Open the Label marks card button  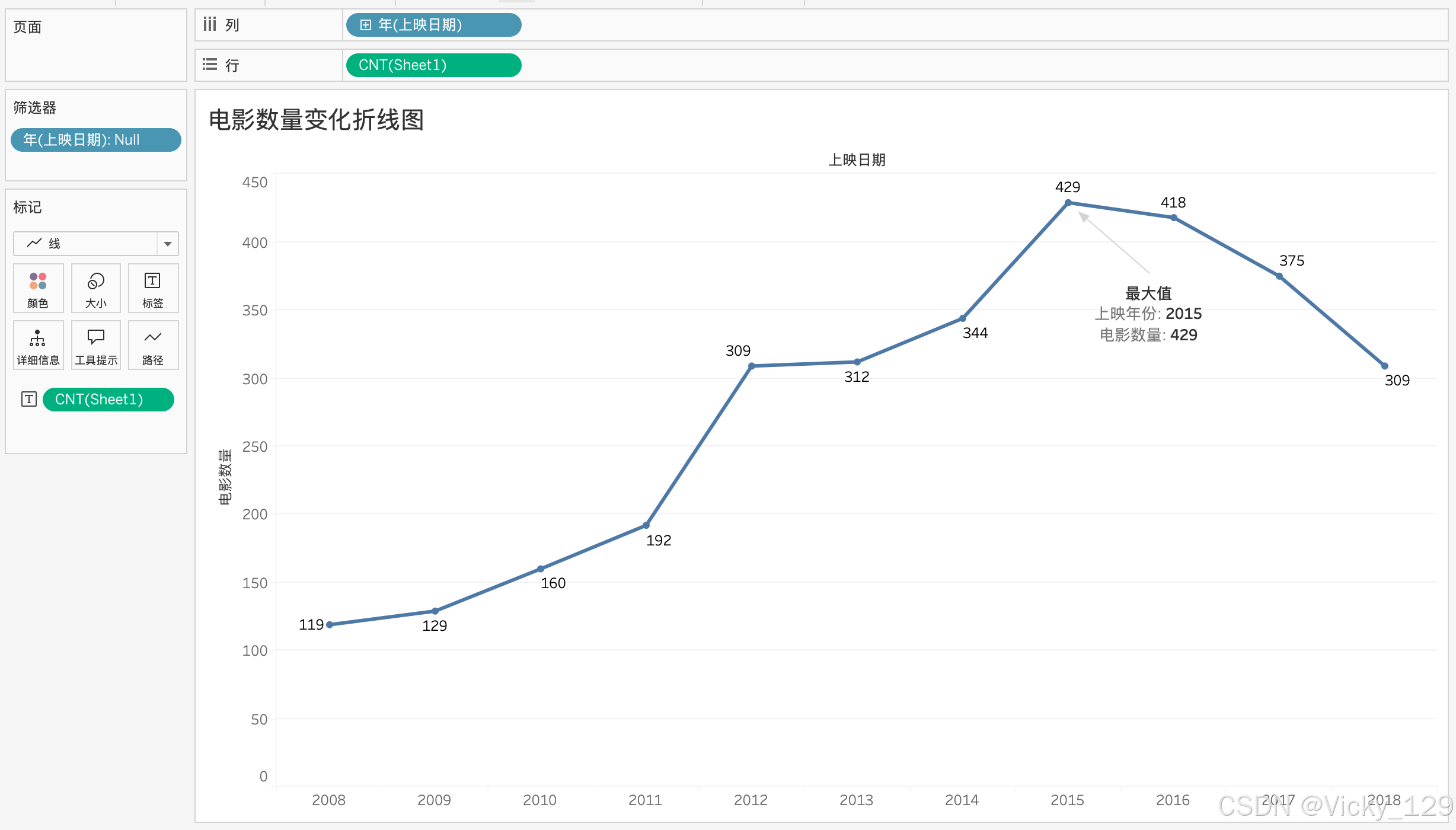pos(152,288)
